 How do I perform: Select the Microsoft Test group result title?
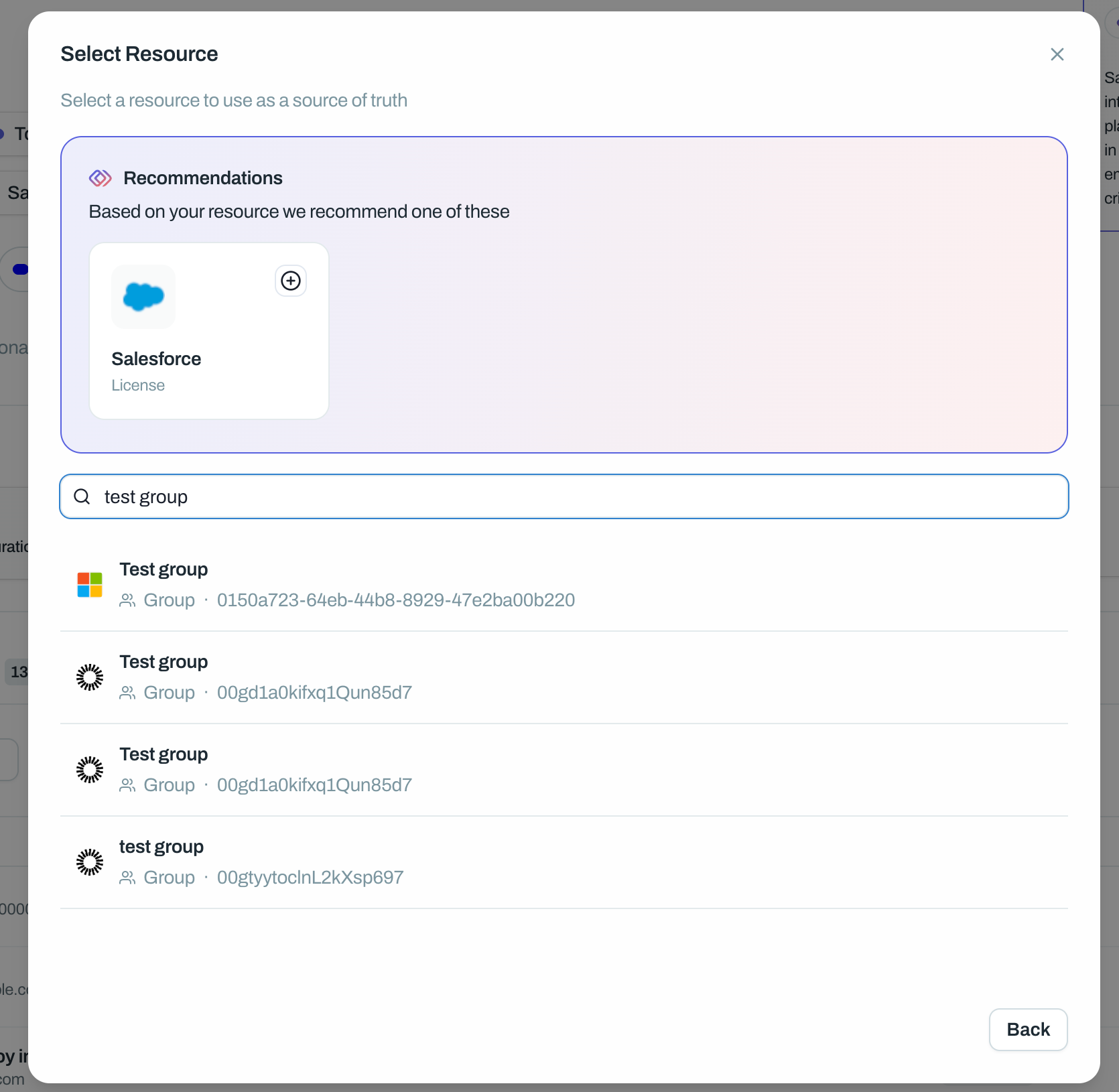point(163,569)
